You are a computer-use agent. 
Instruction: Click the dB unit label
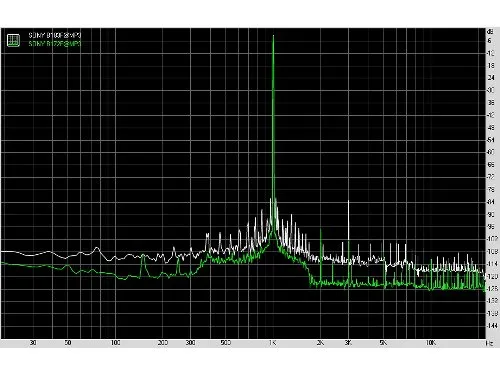[x=490, y=32]
